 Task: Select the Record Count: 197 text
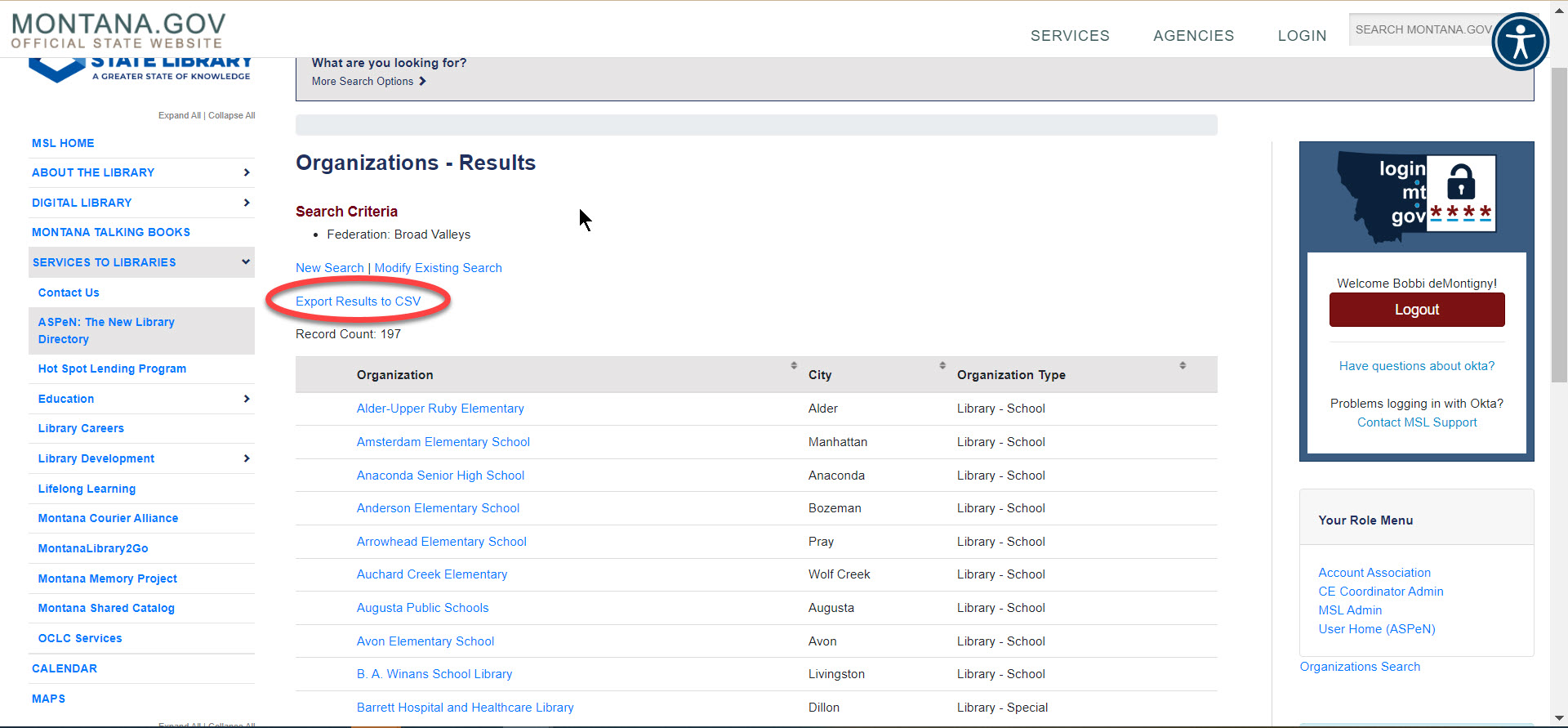tap(348, 334)
